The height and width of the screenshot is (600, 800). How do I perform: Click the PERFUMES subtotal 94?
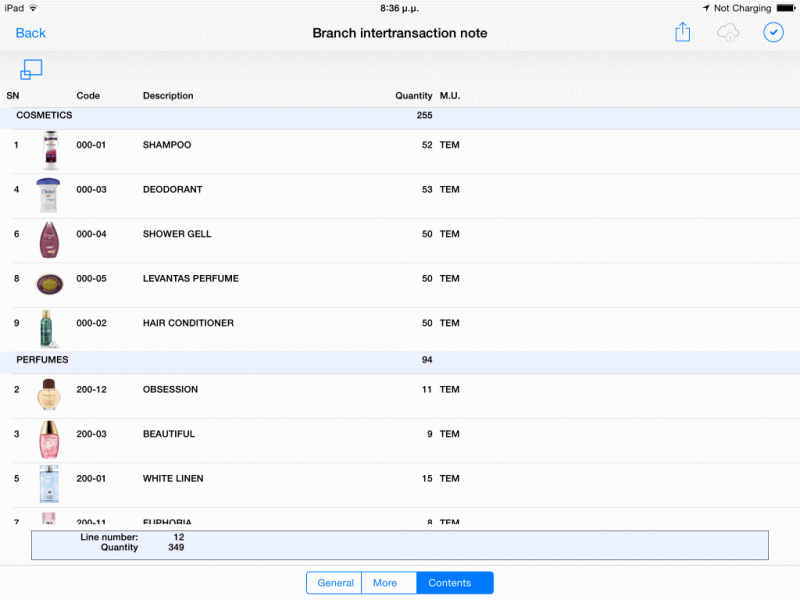click(427, 360)
